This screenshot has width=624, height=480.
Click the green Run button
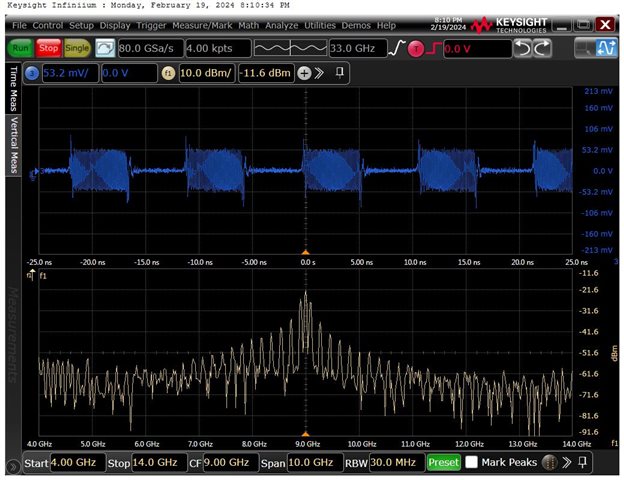[x=20, y=48]
